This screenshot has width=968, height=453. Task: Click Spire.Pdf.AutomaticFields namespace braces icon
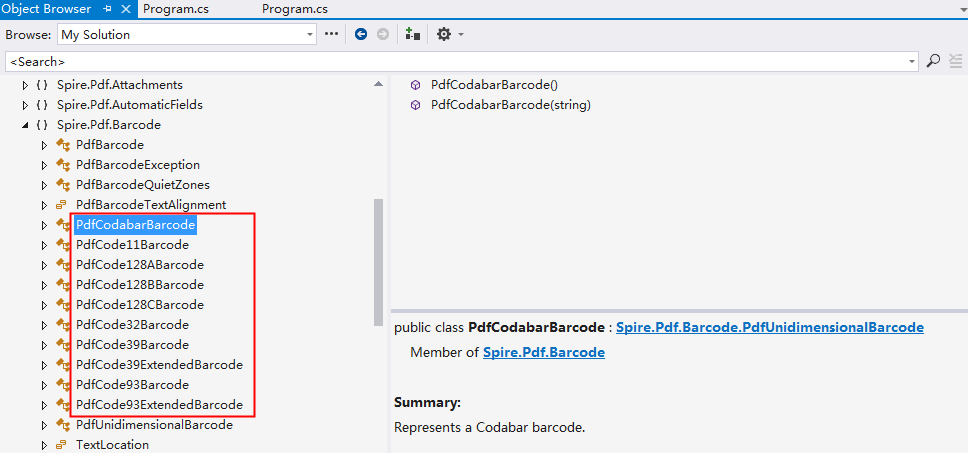(x=42, y=105)
